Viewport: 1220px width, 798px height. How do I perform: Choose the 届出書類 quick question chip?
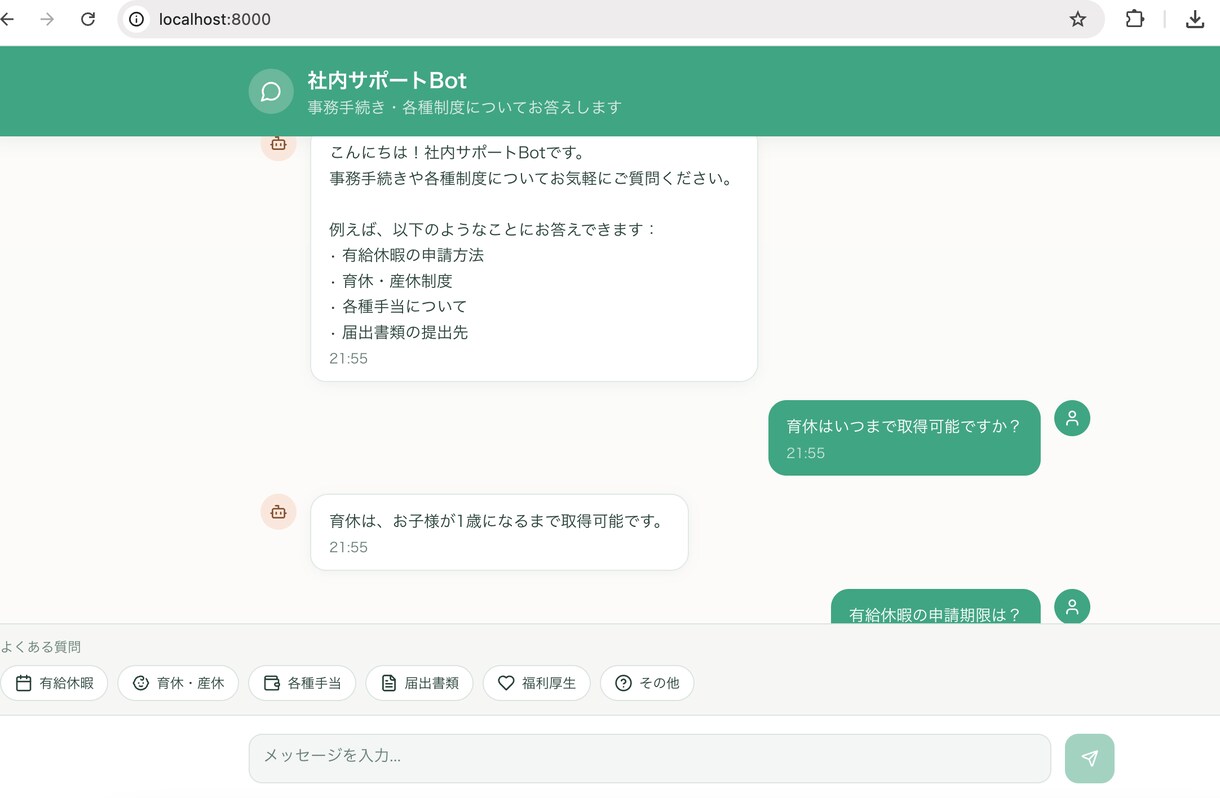point(419,683)
